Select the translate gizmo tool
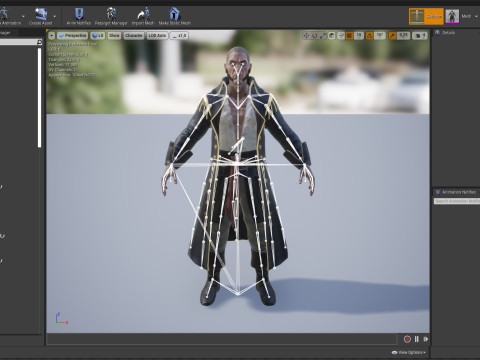Viewport: 480px width, 360px height. click(x=306, y=35)
